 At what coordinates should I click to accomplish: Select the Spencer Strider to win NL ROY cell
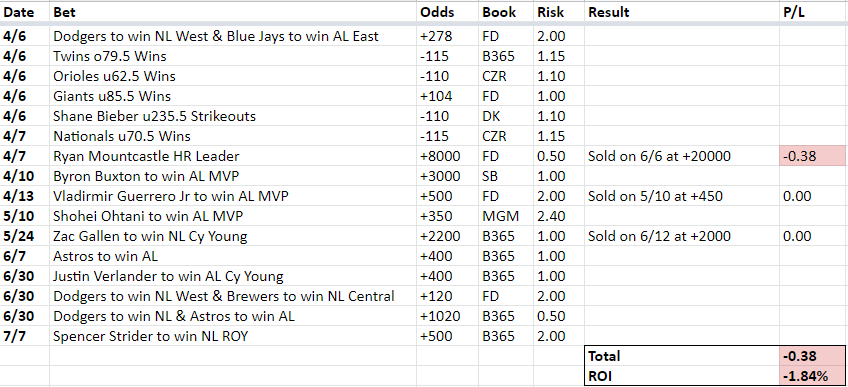tap(233, 336)
